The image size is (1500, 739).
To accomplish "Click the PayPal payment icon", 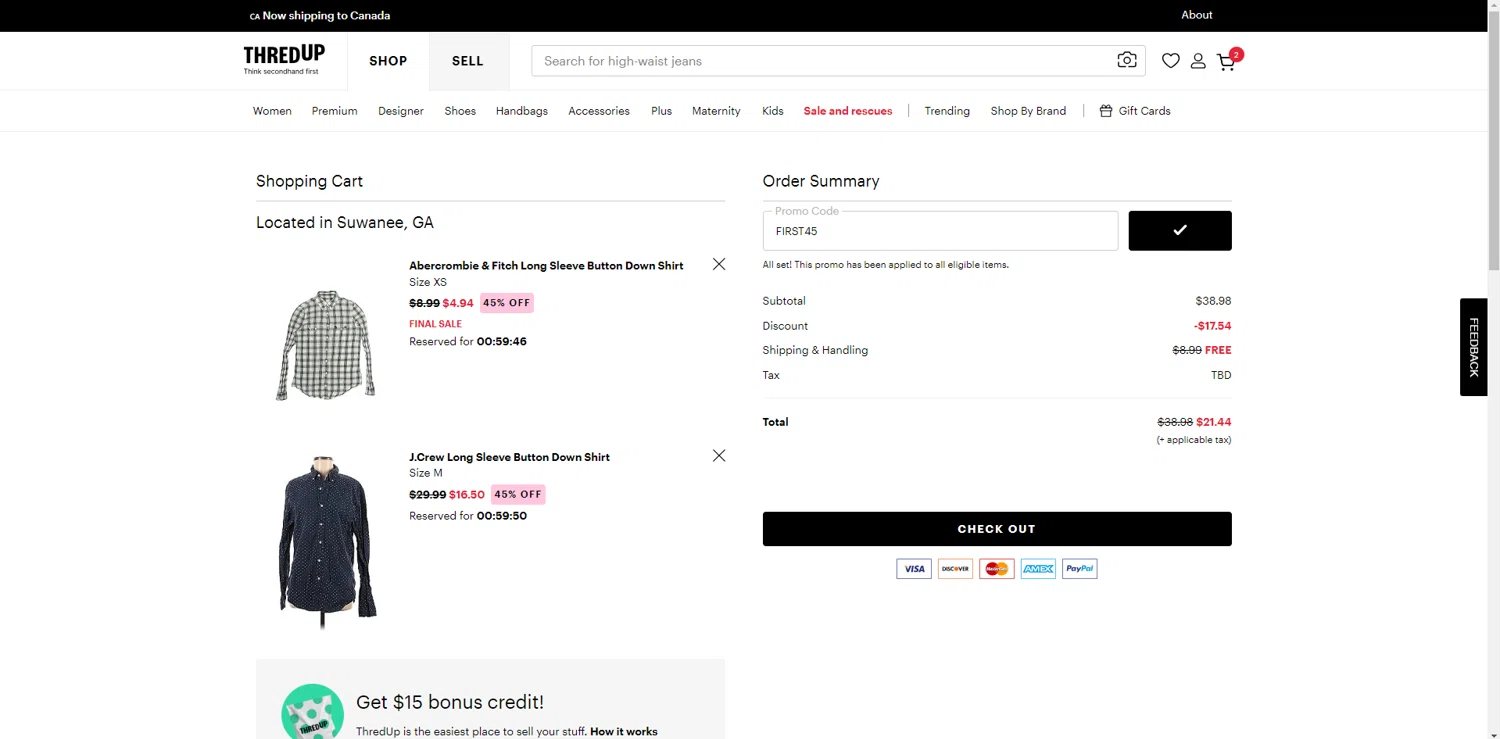I will (x=1079, y=568).
